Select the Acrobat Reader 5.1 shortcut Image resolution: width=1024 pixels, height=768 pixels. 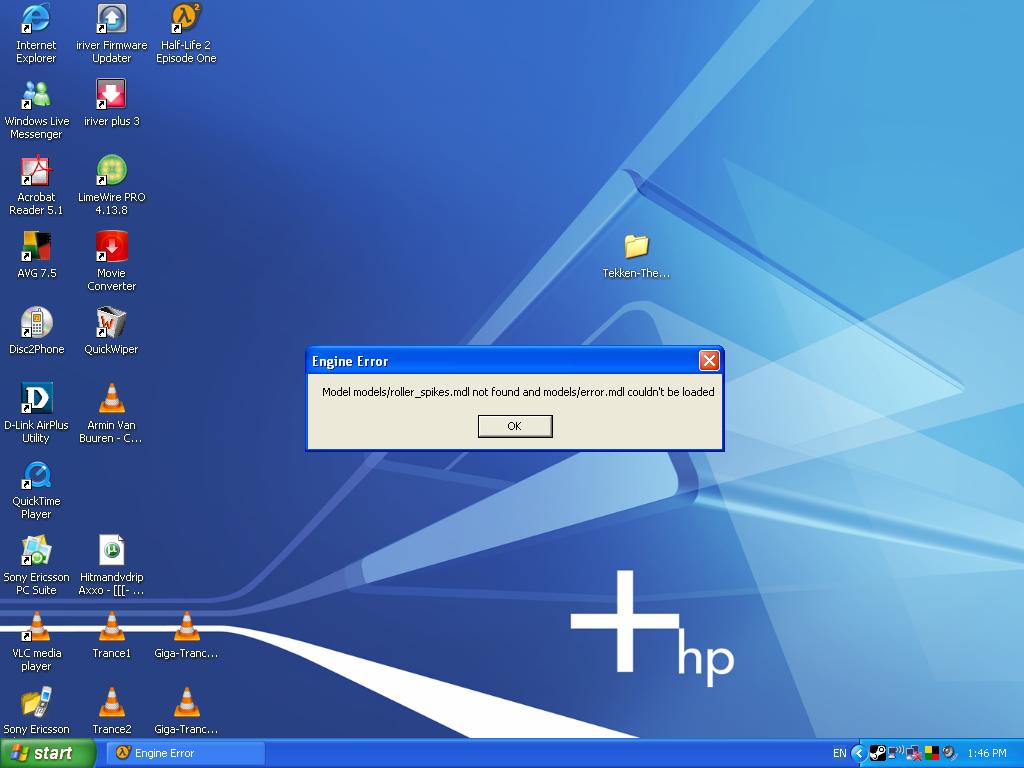click(x=36, y=186)
